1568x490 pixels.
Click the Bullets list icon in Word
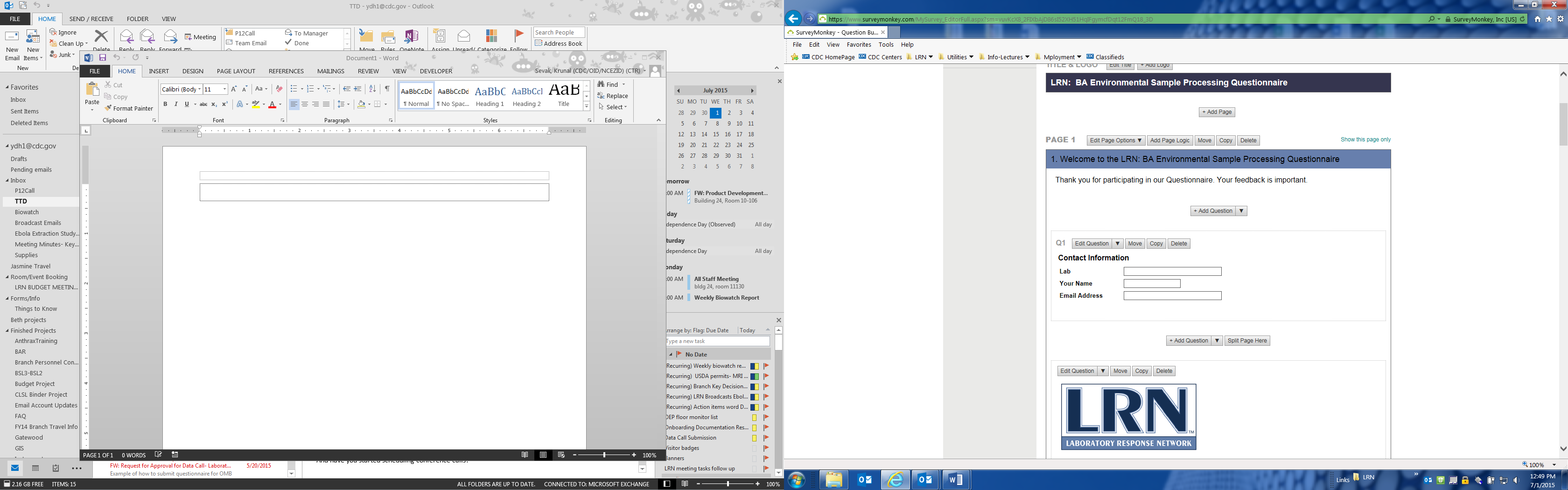pos(294,89)
